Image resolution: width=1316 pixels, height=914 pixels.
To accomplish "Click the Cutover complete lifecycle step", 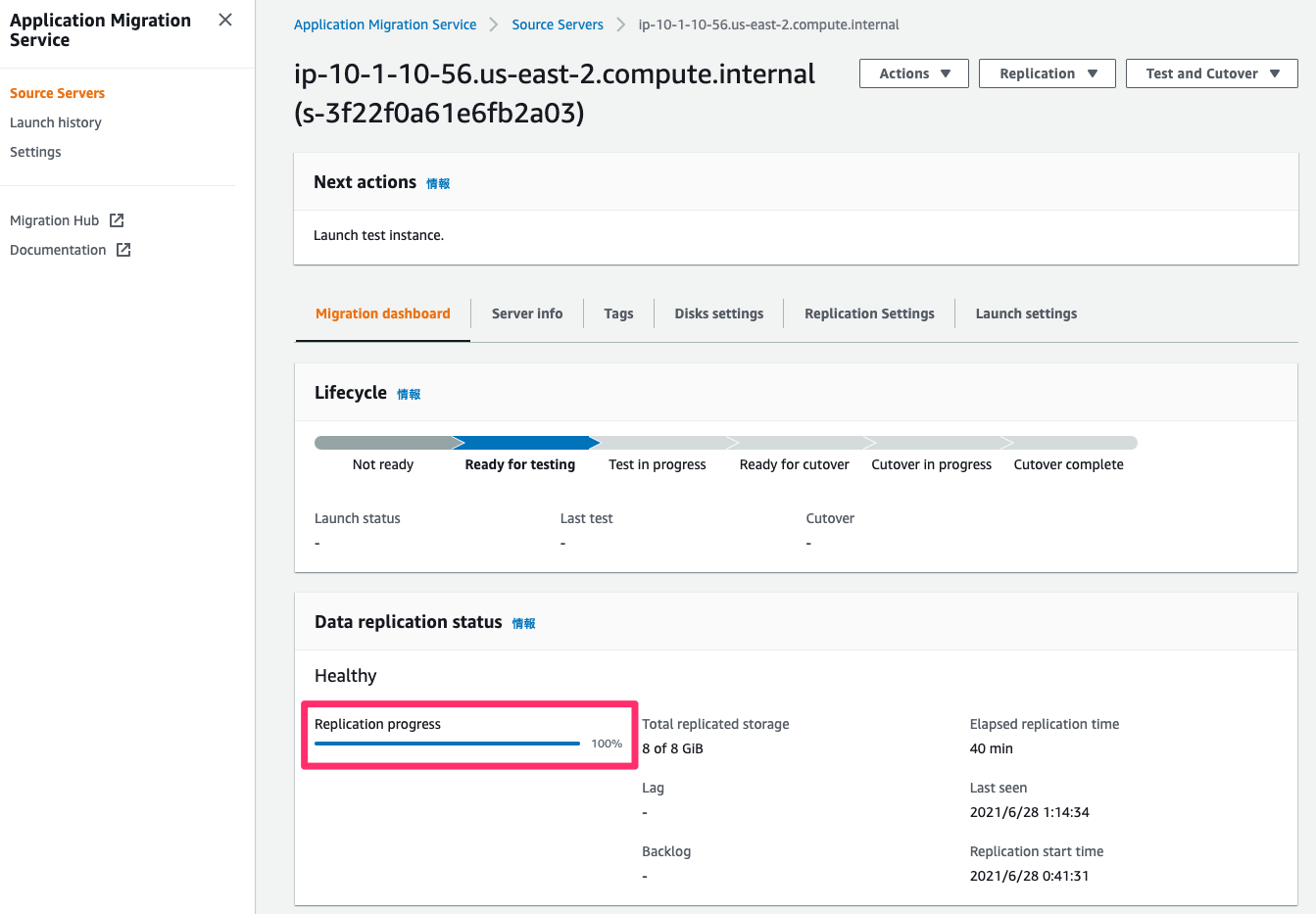I will pyautogui.click(x=1069, y=464).
